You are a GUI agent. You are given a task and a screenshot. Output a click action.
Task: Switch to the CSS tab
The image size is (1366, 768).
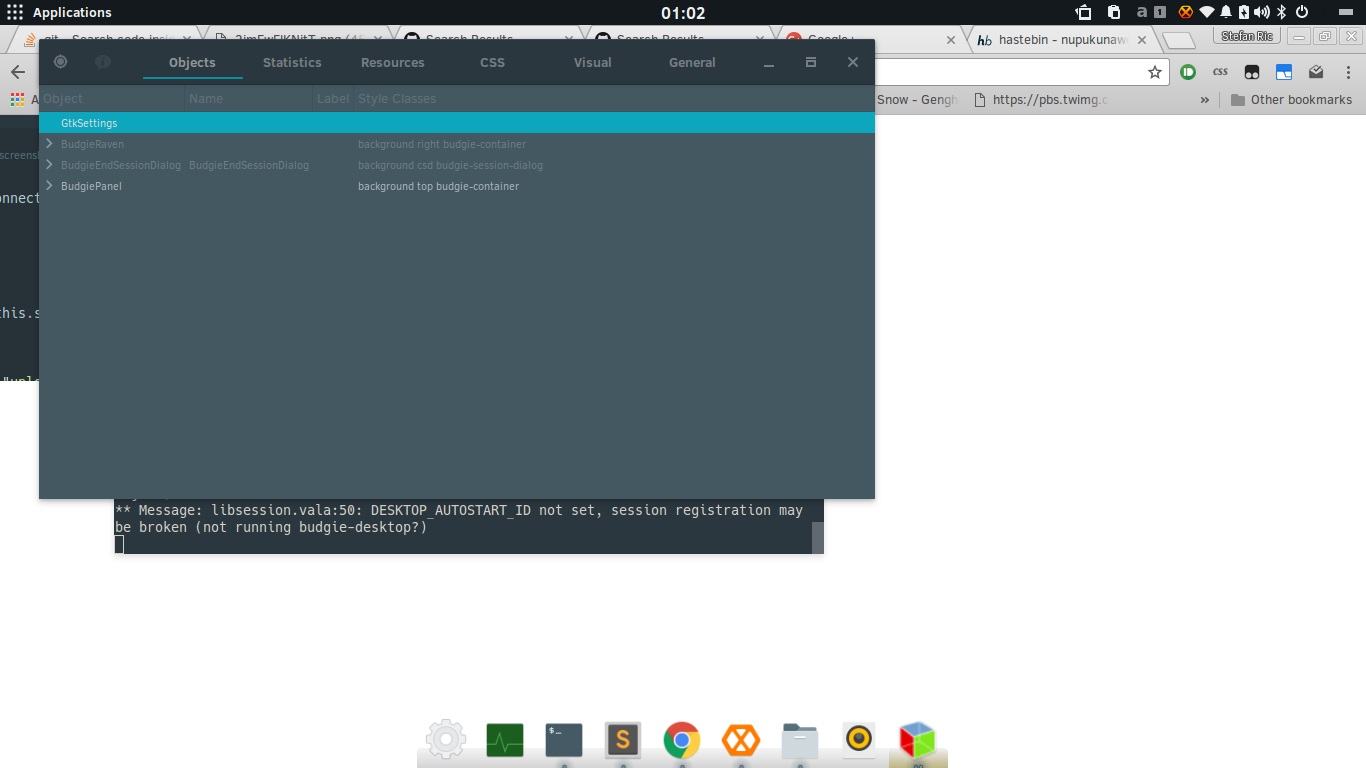point(492,62)
